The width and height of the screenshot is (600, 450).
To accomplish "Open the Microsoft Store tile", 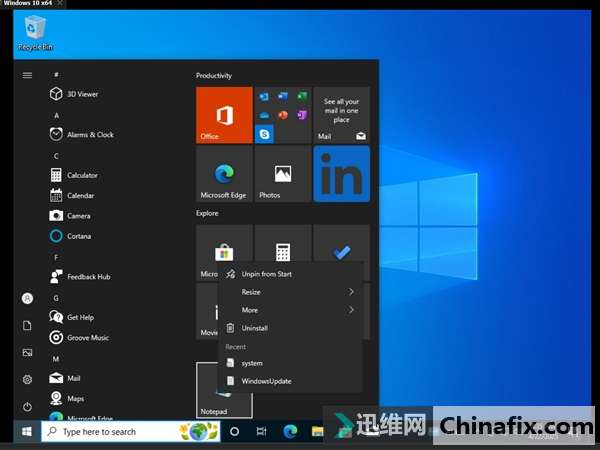I will coord(224,245).
